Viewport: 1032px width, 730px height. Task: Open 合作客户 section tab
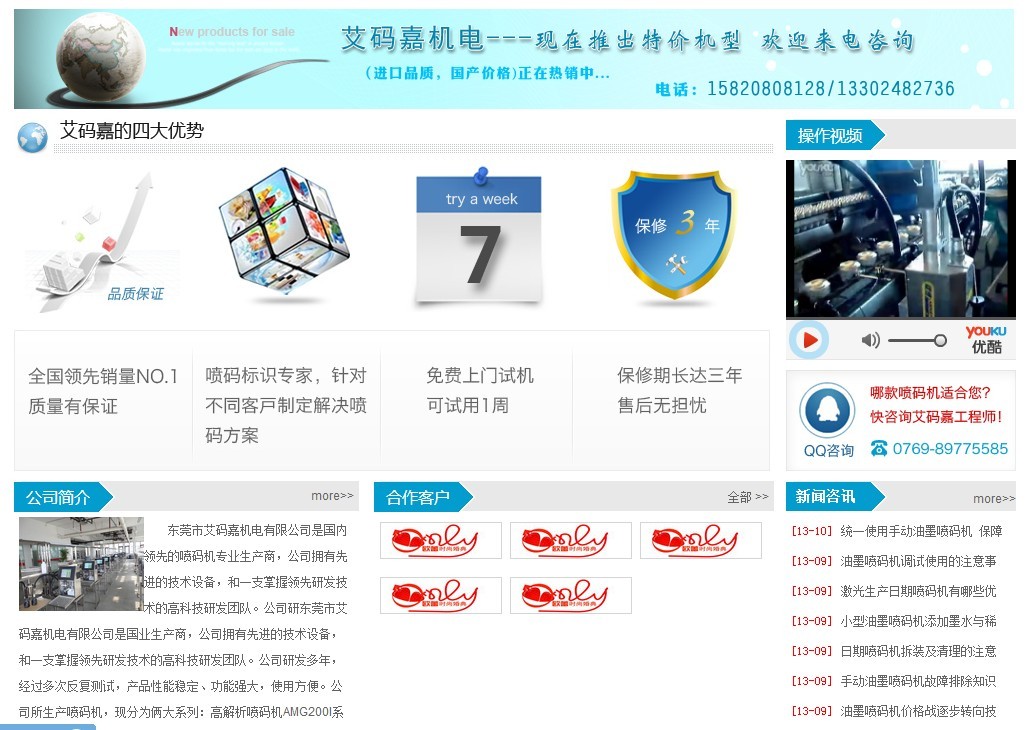point(423,497)
